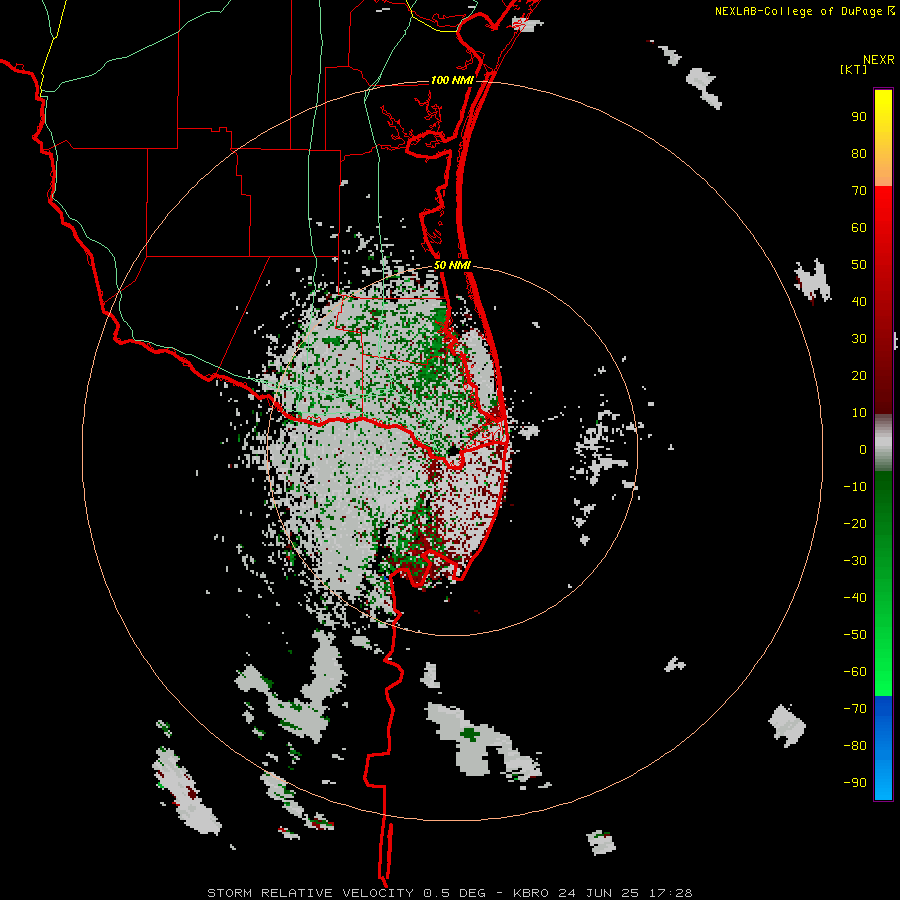Click the "100 NMI" range ring label
The width and height of the screenshot is (900, 900).
[452, 80]
